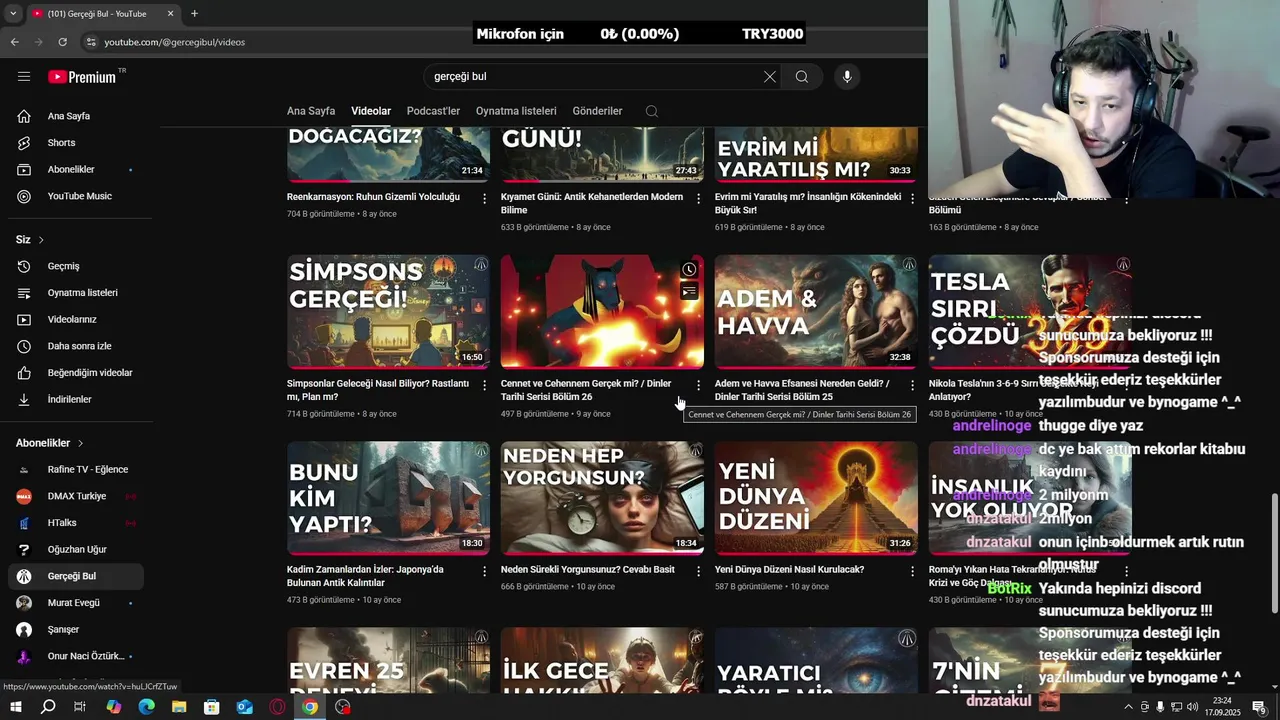This screenshot has height=720, width=1280.
Task: Open the YouTube hamburger guide menu
Action: (24, 77)
